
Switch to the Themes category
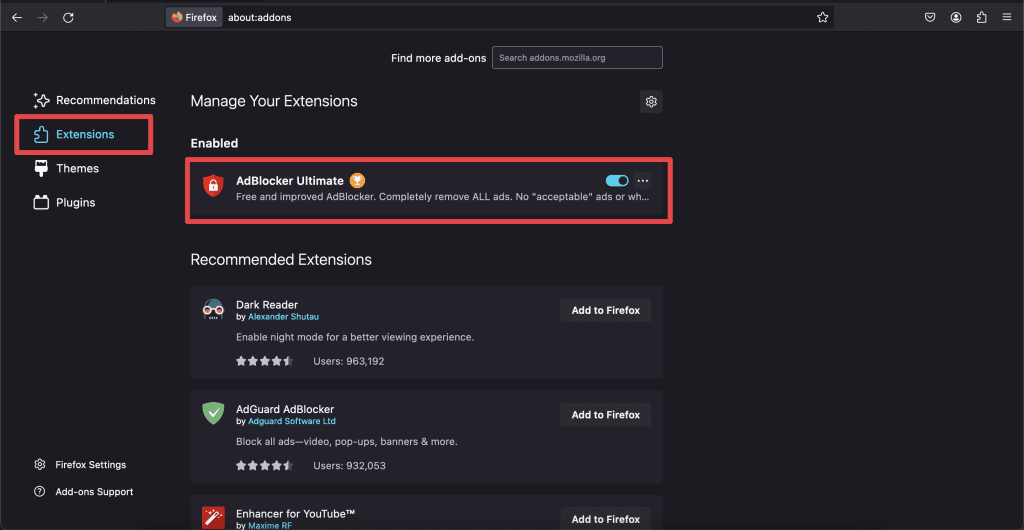tap(77, 168)
